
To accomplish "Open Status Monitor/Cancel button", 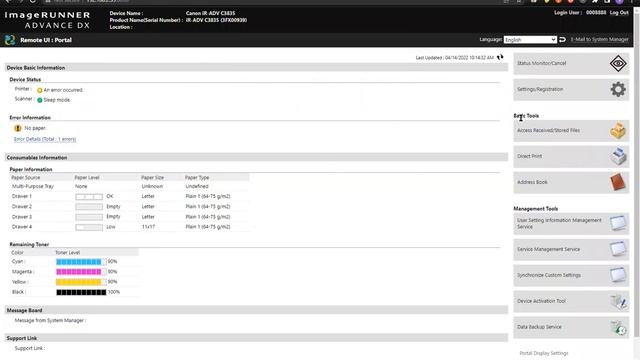I will (x=571, y=64).
